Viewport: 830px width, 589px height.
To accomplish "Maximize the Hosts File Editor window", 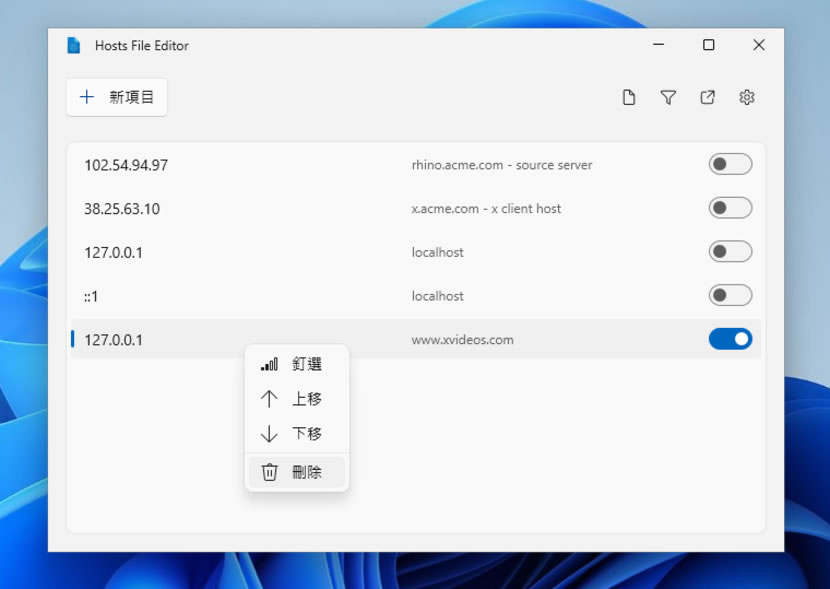I will click(708, 45).
